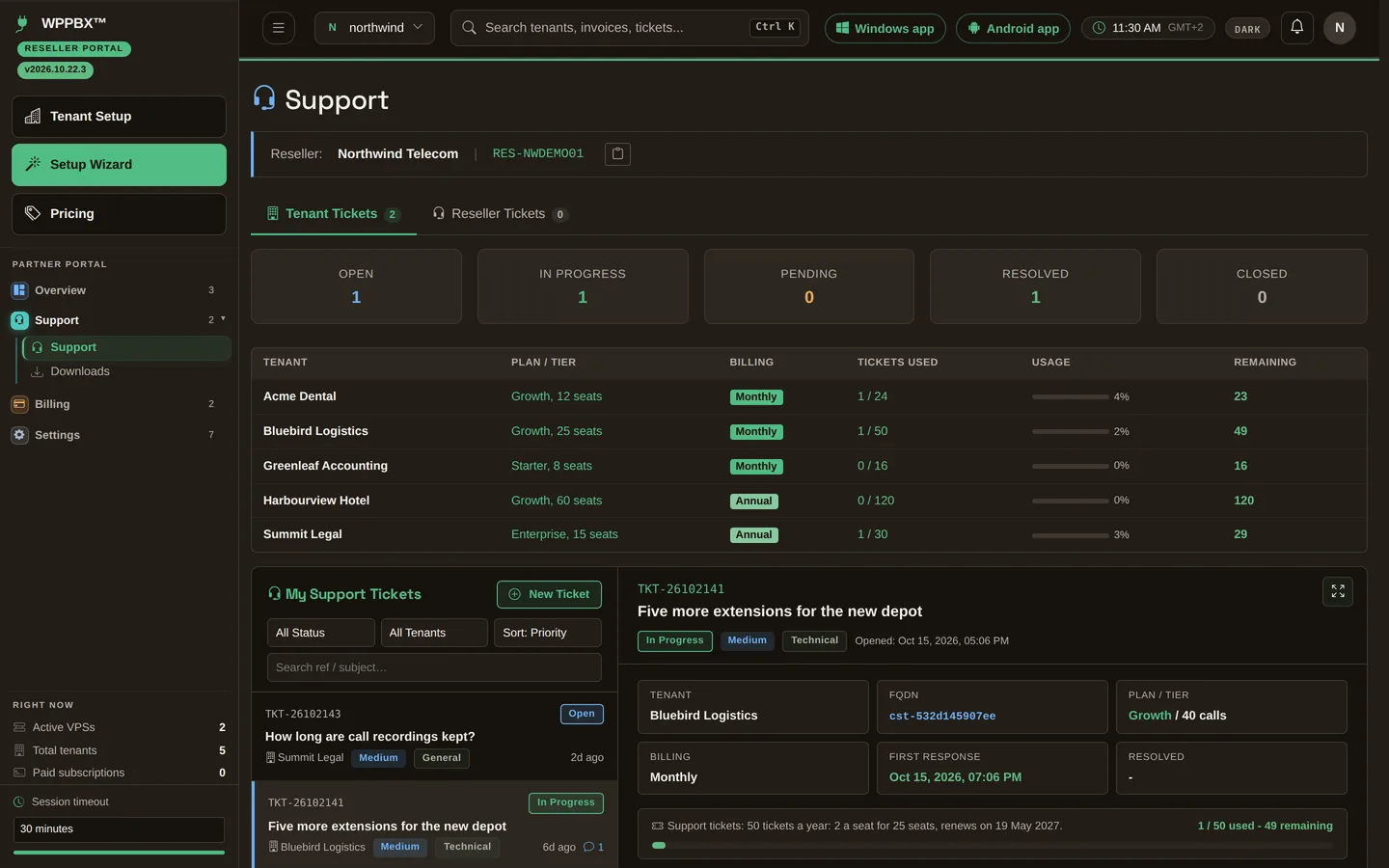1389x868 pixels.
Task: Click the user avatar N
Action: [x=1339, y=28]
